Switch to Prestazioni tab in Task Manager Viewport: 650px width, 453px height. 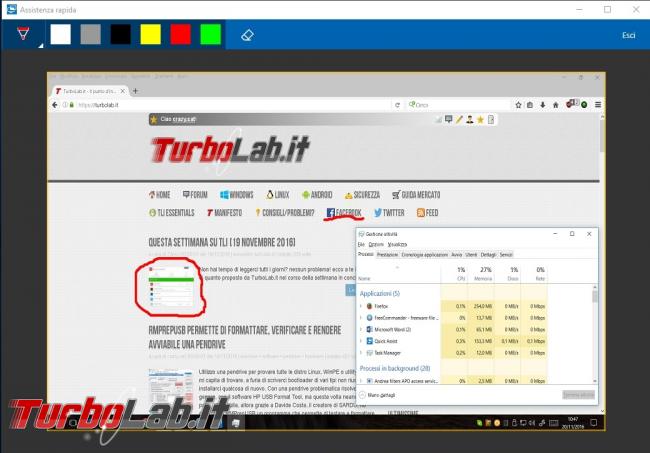coord(387,254)
